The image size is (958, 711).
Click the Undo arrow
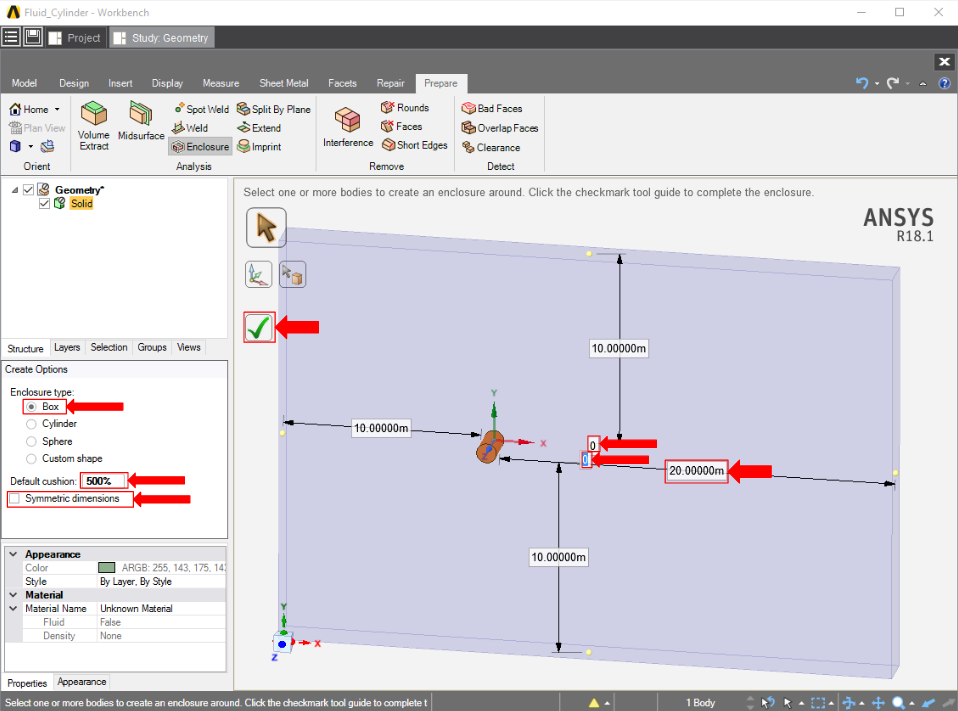coord(861,83)
